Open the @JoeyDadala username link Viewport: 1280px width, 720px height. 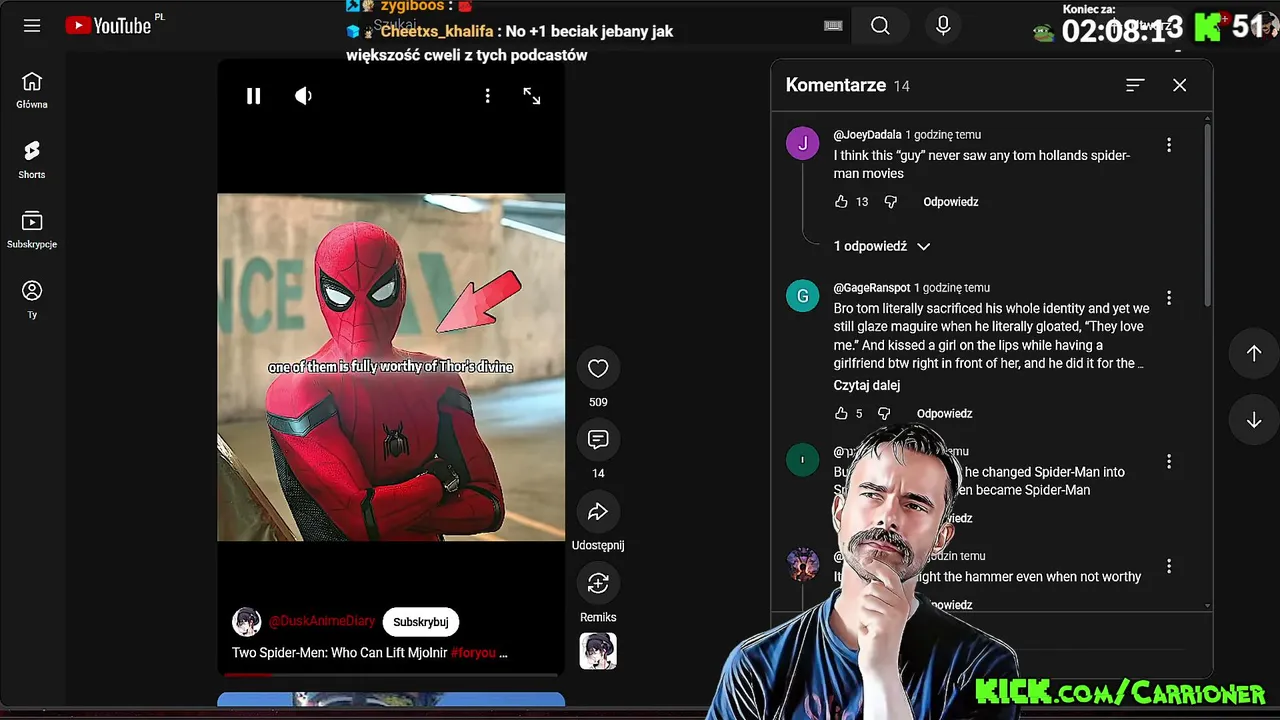pyautogui.click(x=867, y=135)
